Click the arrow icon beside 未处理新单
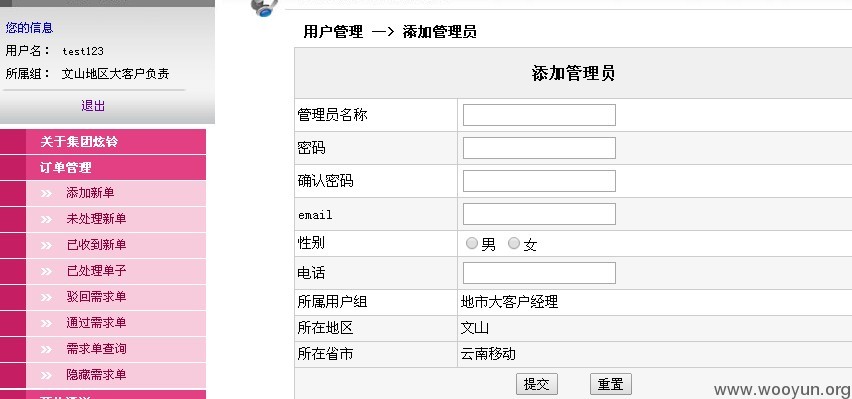This screenshot has width=852, height=399. tap(46, 220)
